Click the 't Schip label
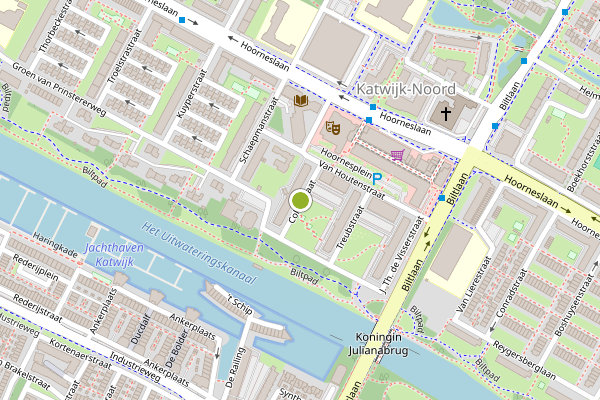600x400 pixels. 240,305
